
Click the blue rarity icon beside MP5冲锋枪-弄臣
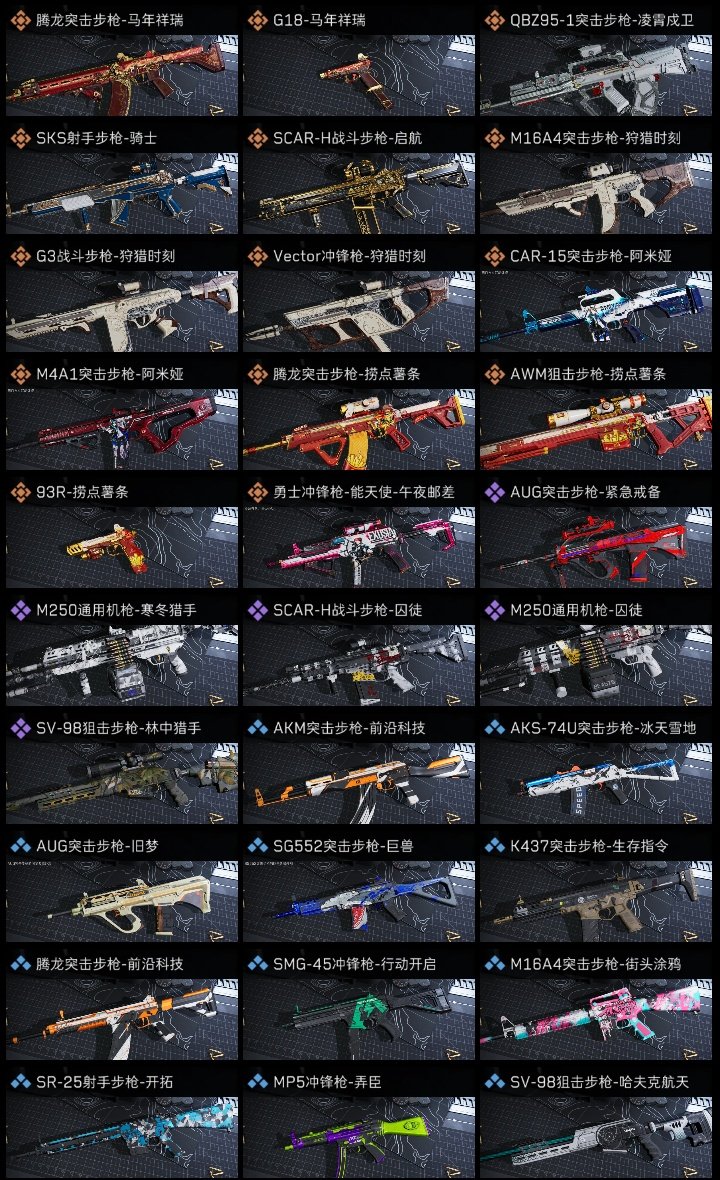click(257, 1081)
